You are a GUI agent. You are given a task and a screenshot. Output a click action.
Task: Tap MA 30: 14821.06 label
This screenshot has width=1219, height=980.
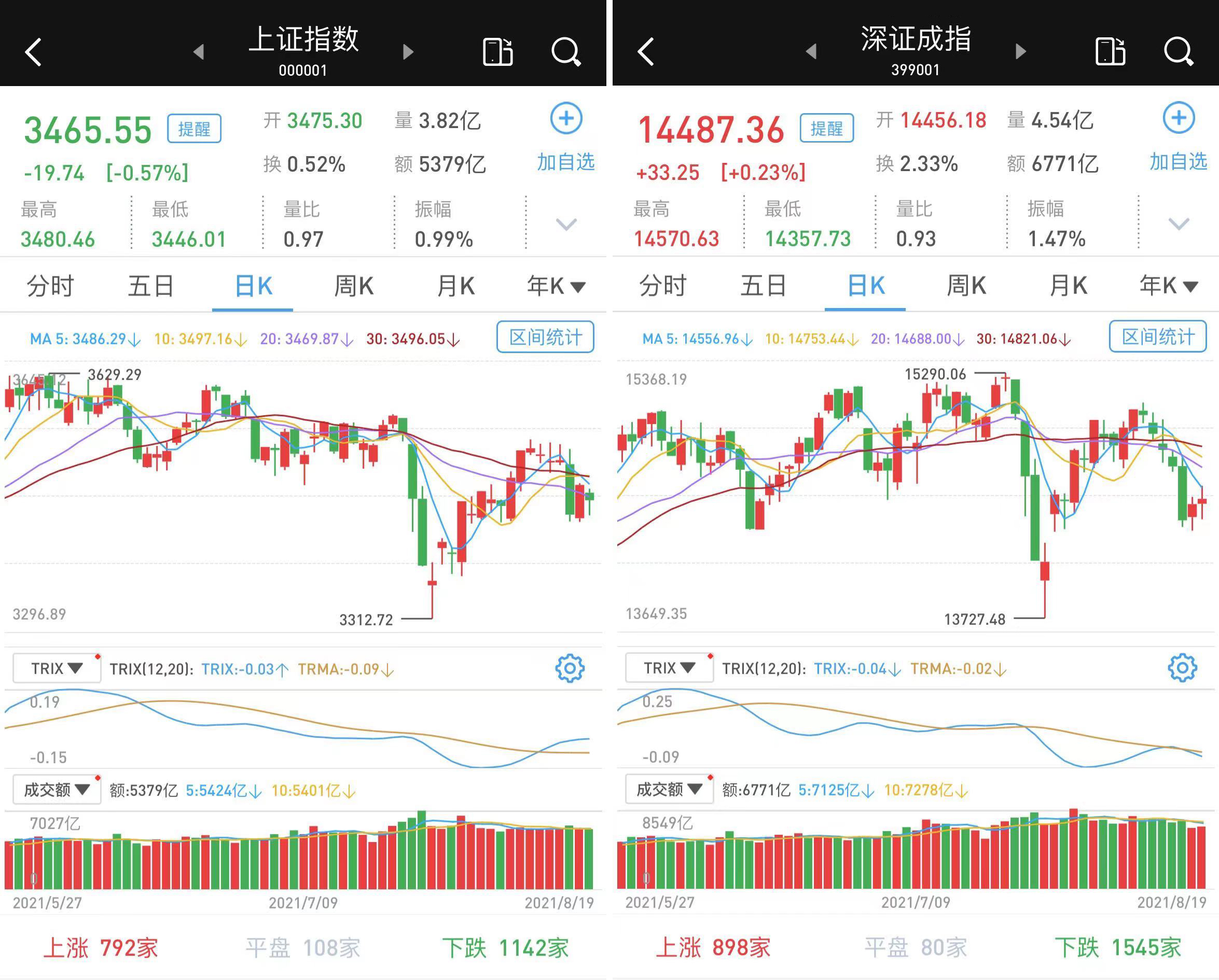[x=1023, y=339]
